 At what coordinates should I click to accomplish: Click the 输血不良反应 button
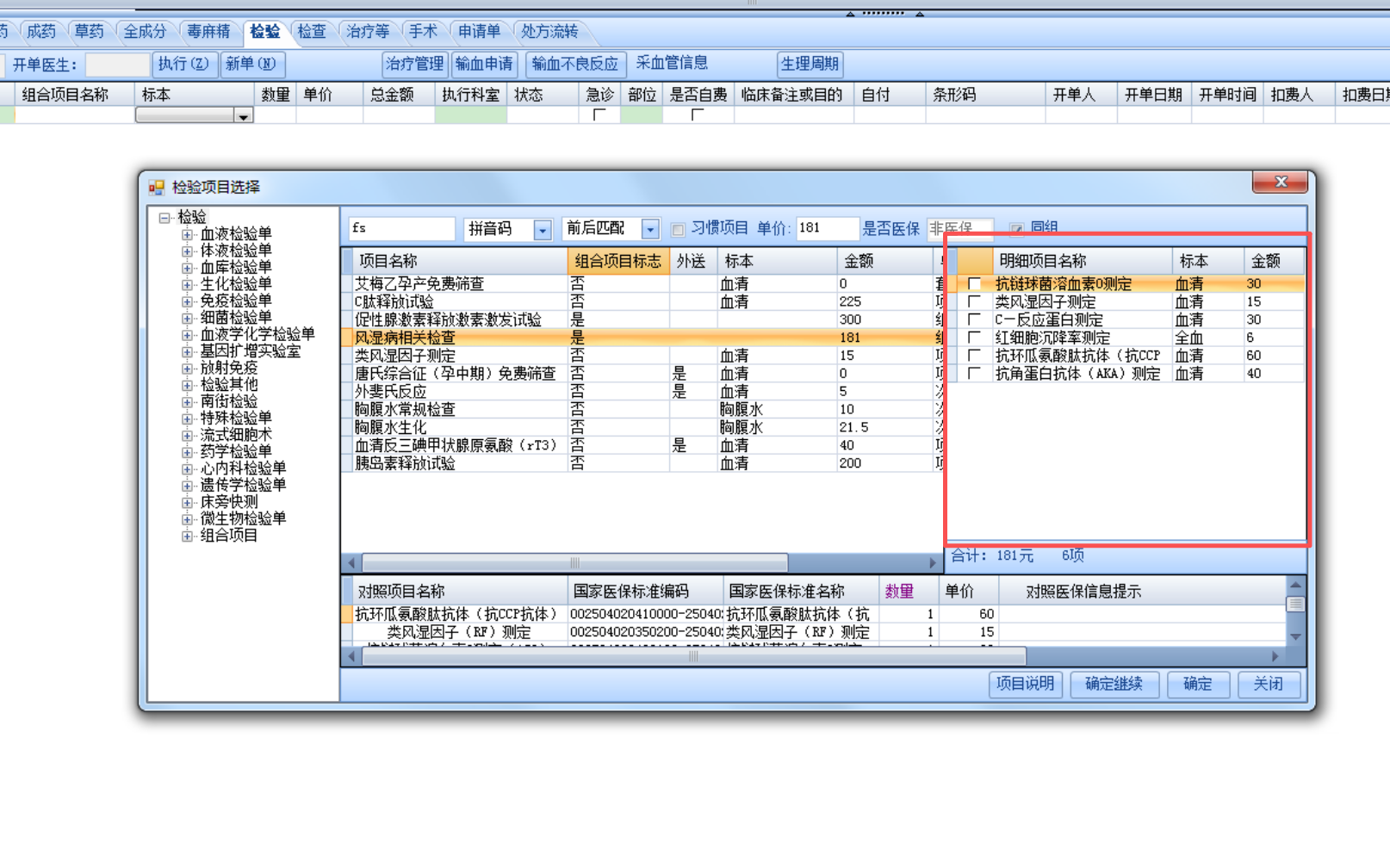(x=574, y=65)
